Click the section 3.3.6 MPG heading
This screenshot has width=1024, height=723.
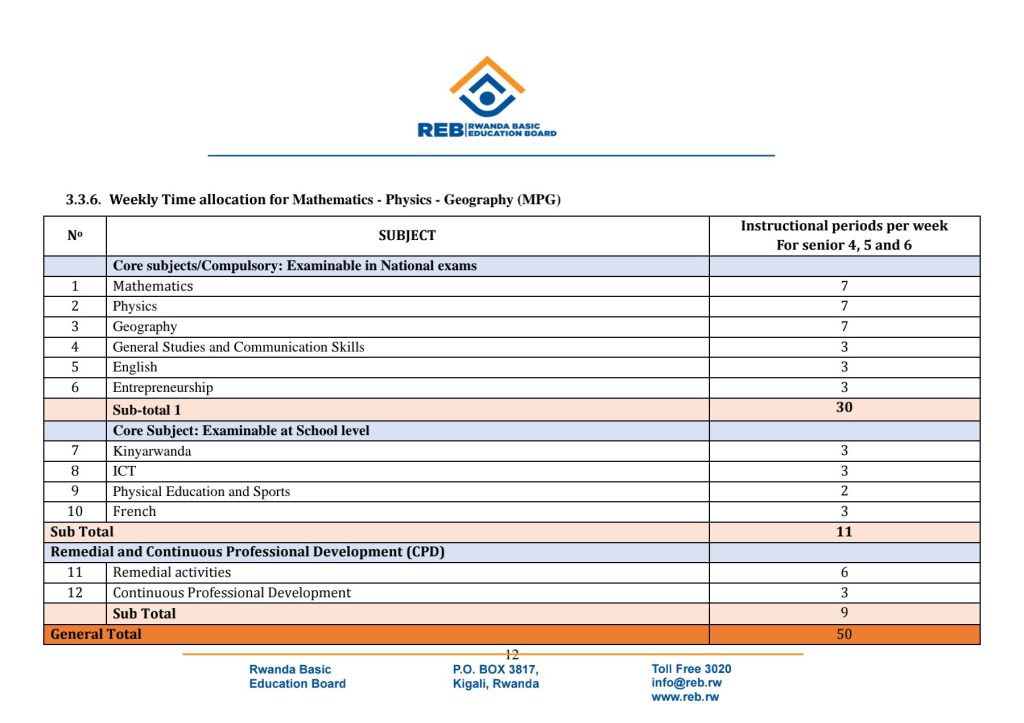313,200
